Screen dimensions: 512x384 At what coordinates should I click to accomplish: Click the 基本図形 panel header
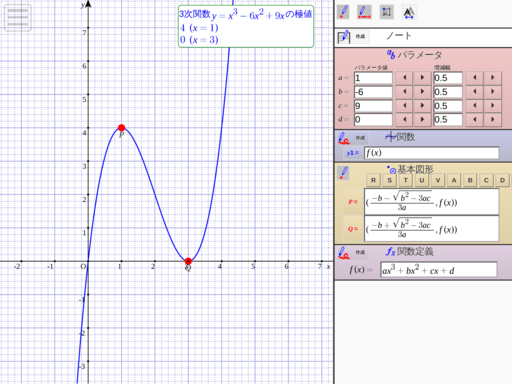tap(410, 170)
